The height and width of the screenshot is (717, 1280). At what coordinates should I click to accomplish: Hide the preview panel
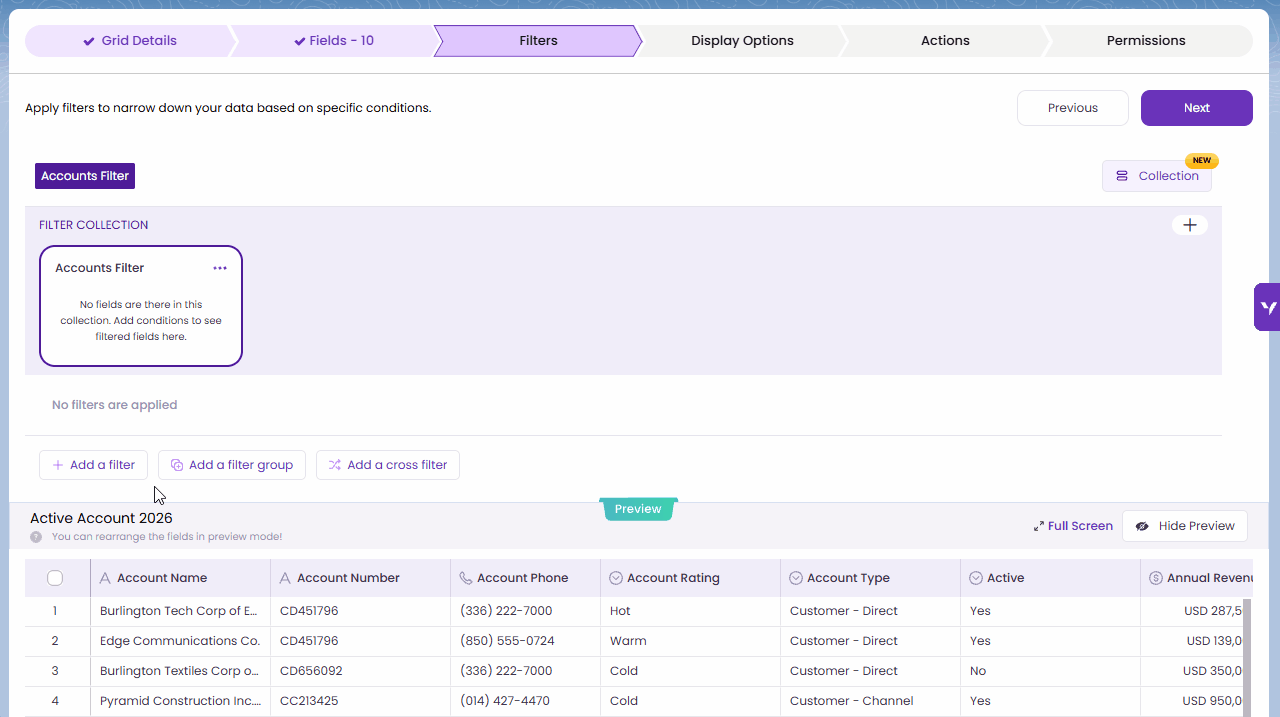click(x=1185, y=526)
